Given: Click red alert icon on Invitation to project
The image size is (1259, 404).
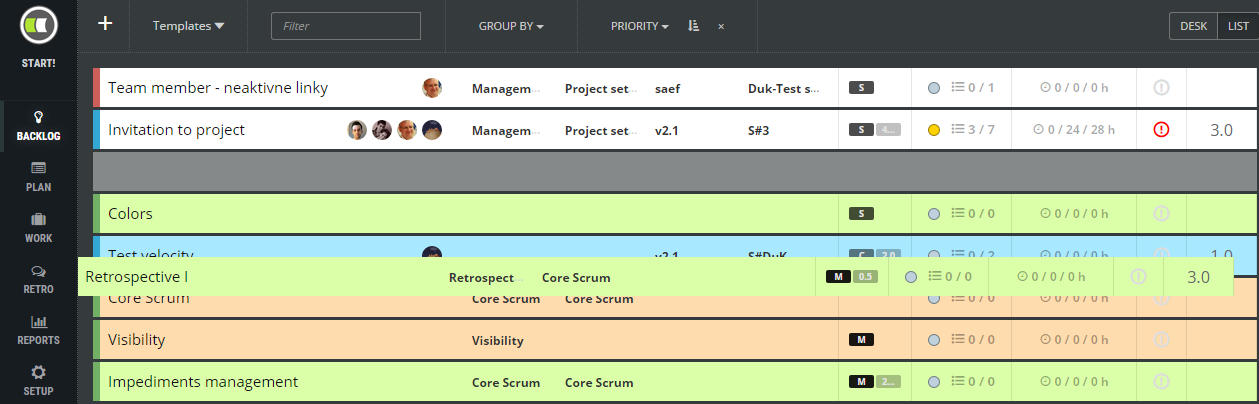Looking at the screenshot, I should [x=1161, y=130].
